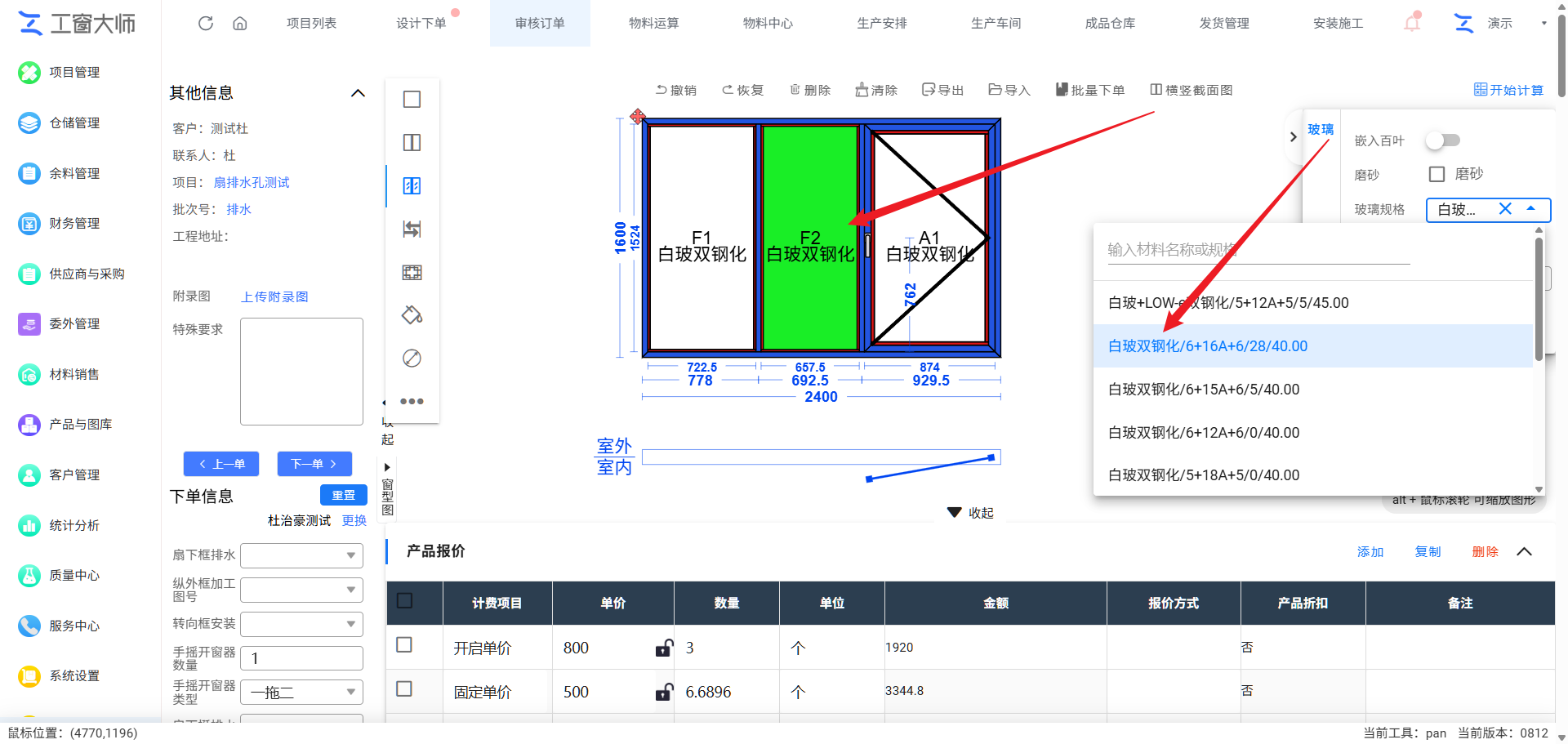Check the 磨砂 checkbox
1568x744 pixels.
point(1437,174)
